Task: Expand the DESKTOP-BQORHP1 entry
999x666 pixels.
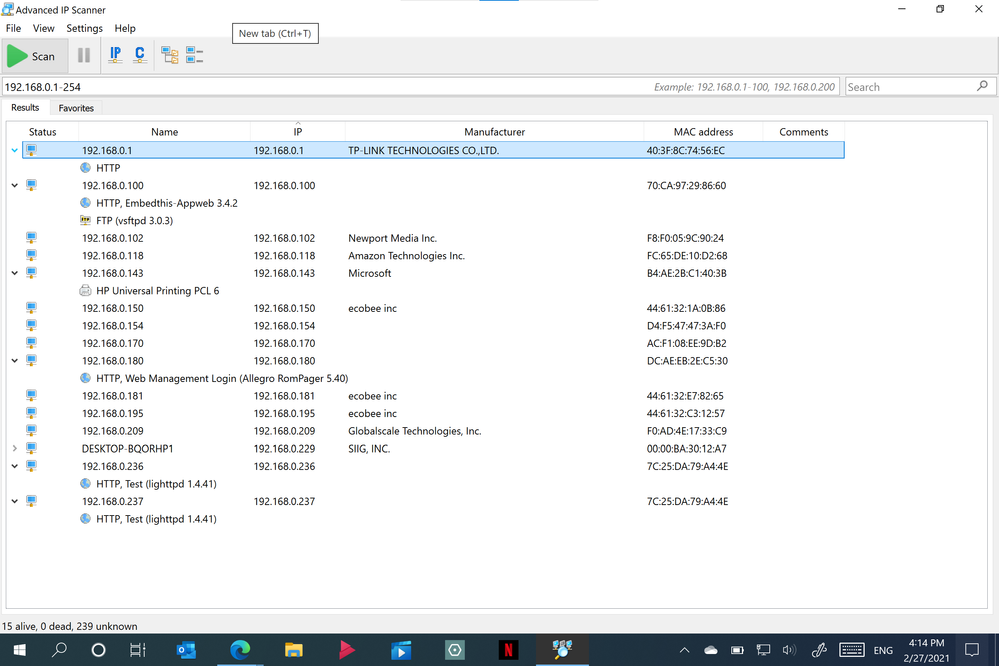Action: (14, 449)
